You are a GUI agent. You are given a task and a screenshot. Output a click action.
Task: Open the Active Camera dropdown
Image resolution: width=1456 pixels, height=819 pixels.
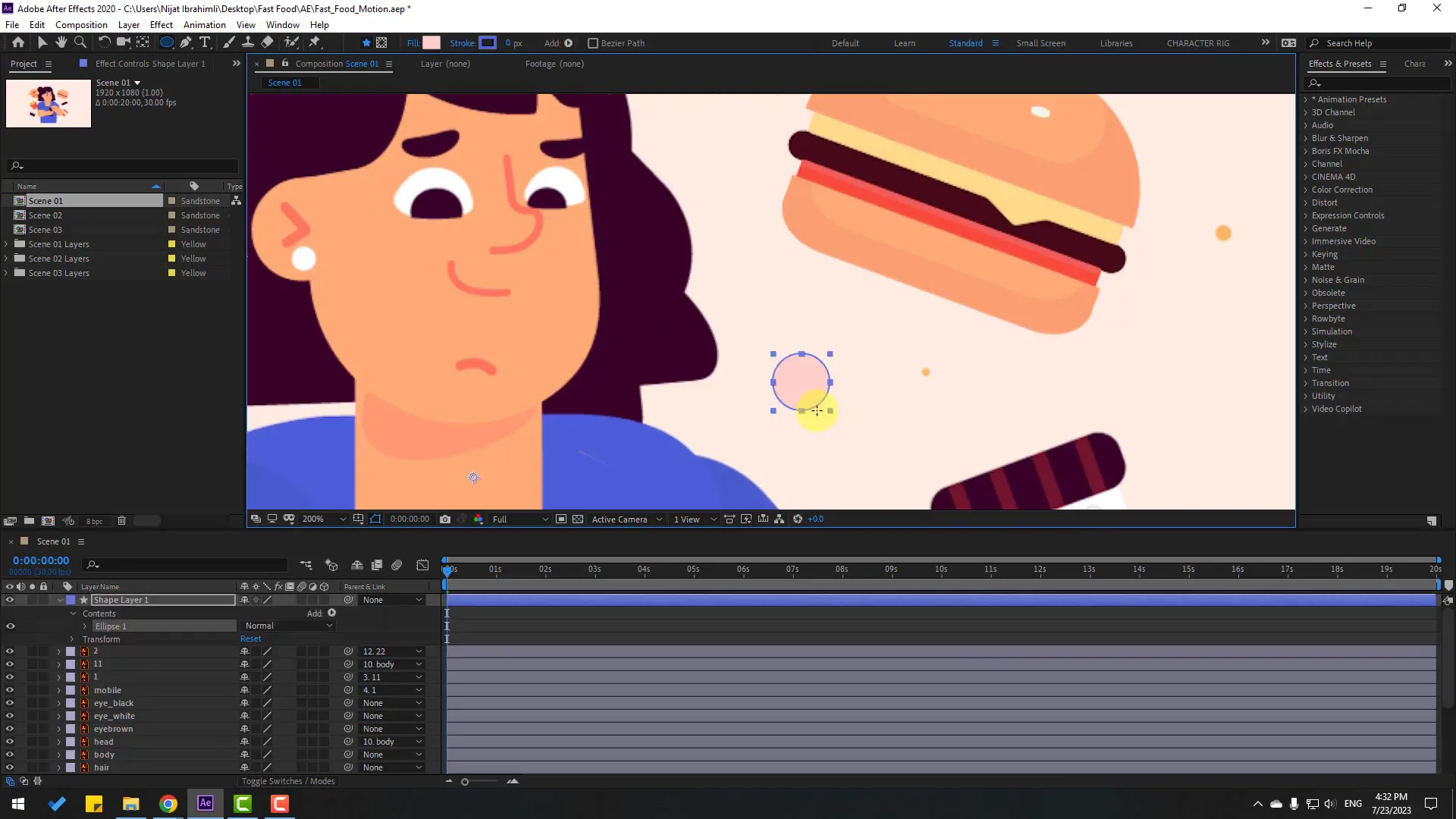coord(626,519)
